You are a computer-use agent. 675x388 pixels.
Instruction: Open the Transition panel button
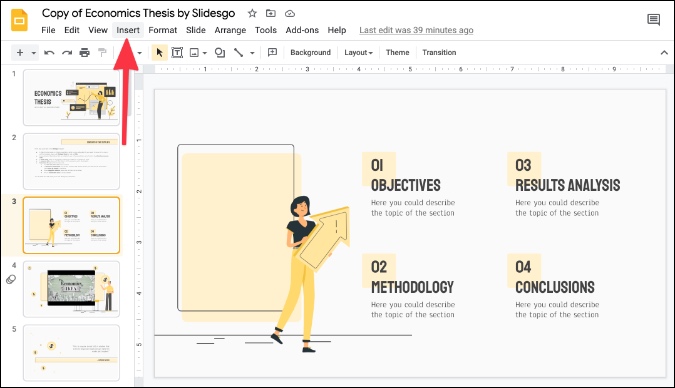pos(439,53)
